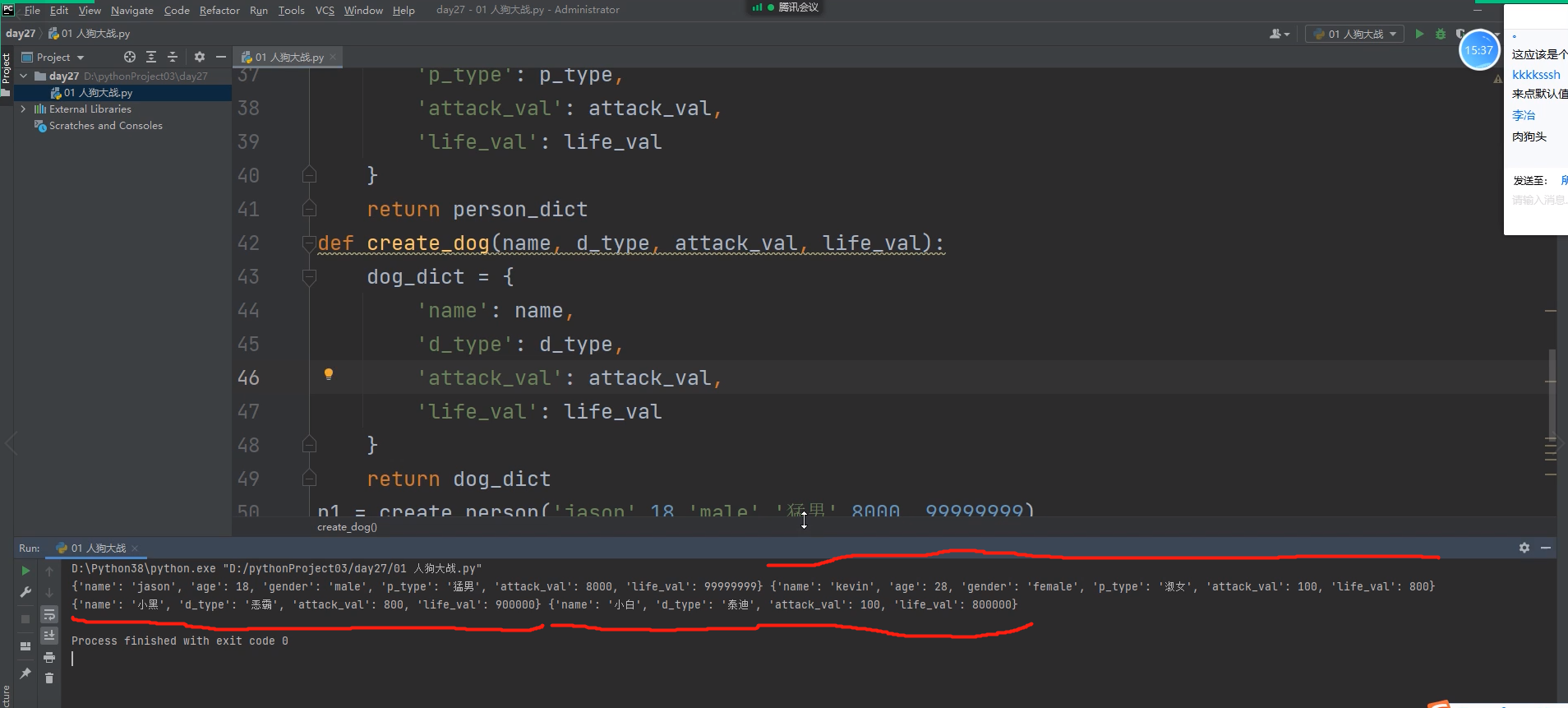Click the editor vertical scrollbar
Screen dimensions: 1568x708
coord(1552,395)
